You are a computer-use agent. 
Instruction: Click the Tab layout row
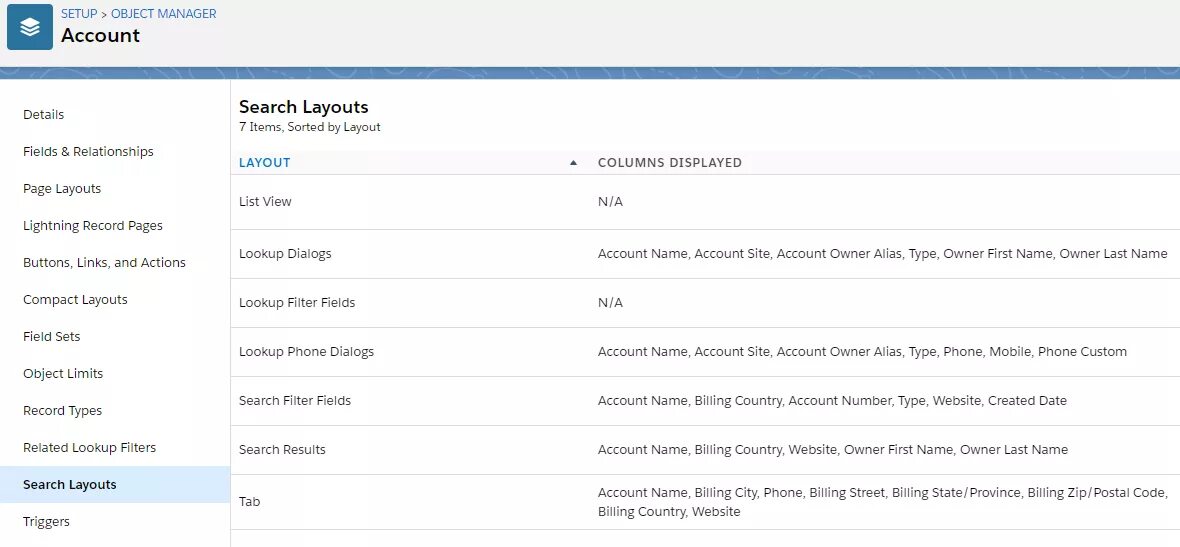point(705,502)
